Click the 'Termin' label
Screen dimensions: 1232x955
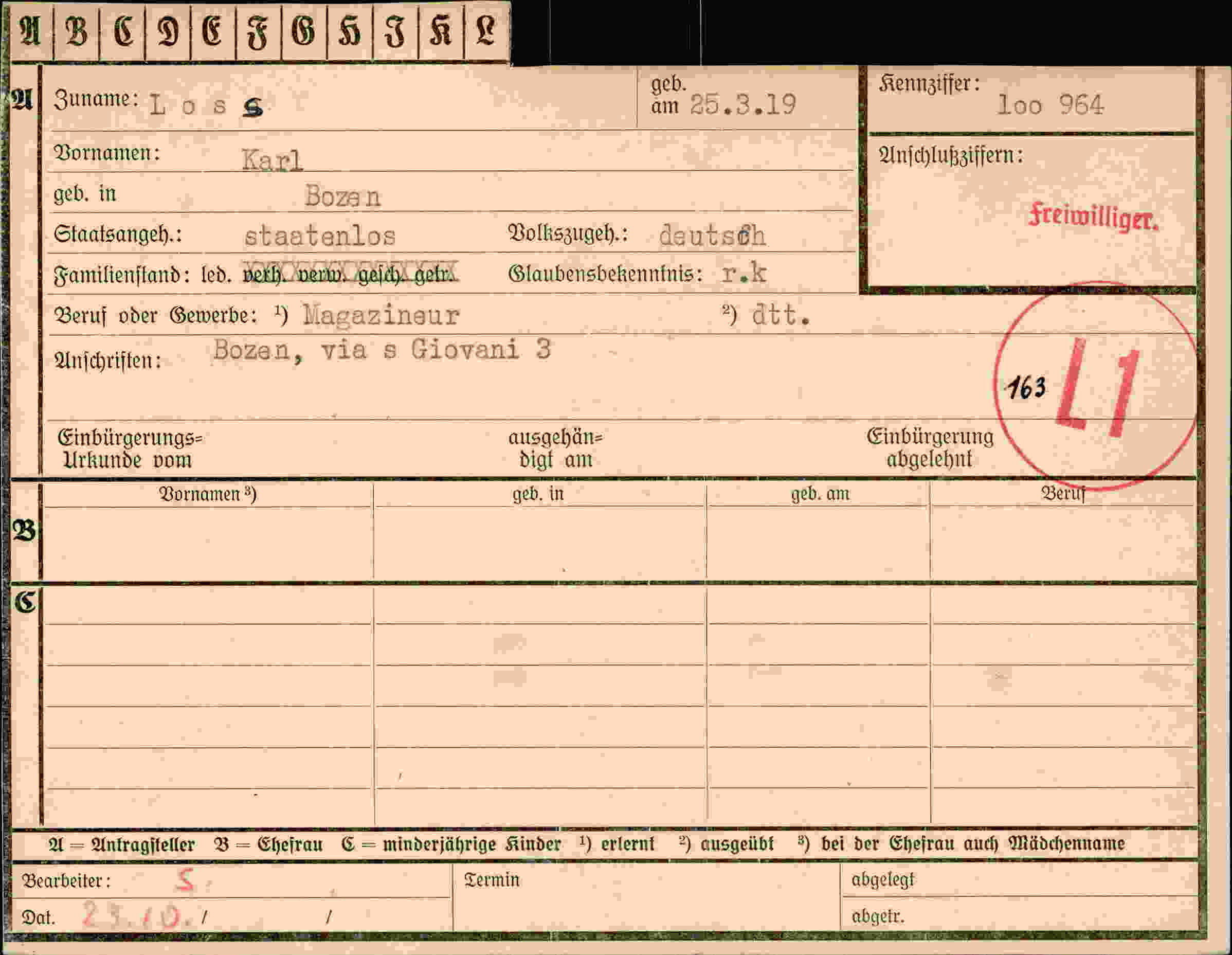click(x=492, y=880)
